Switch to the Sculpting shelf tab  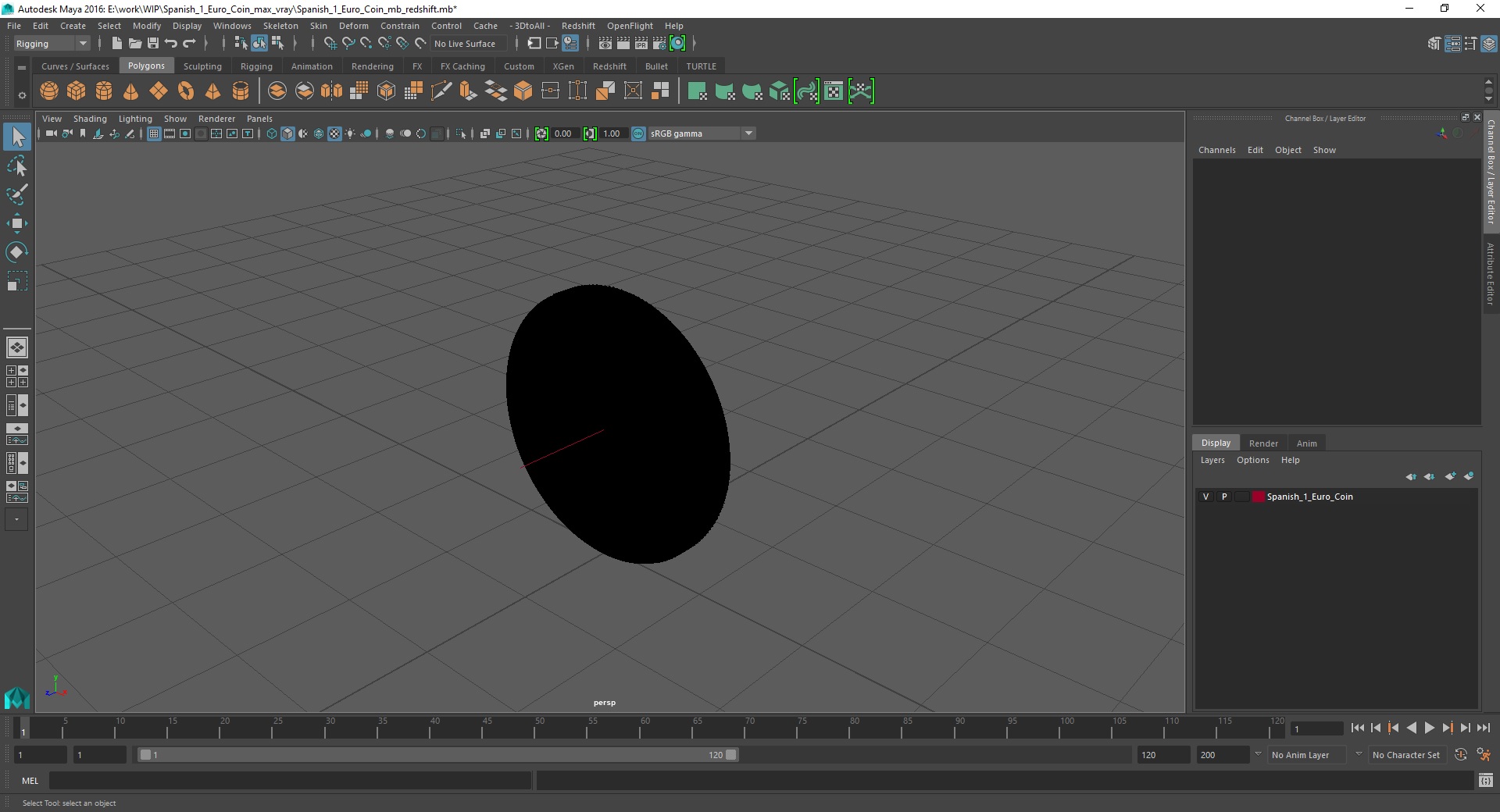pyautogui.click(x=202, y=66)
